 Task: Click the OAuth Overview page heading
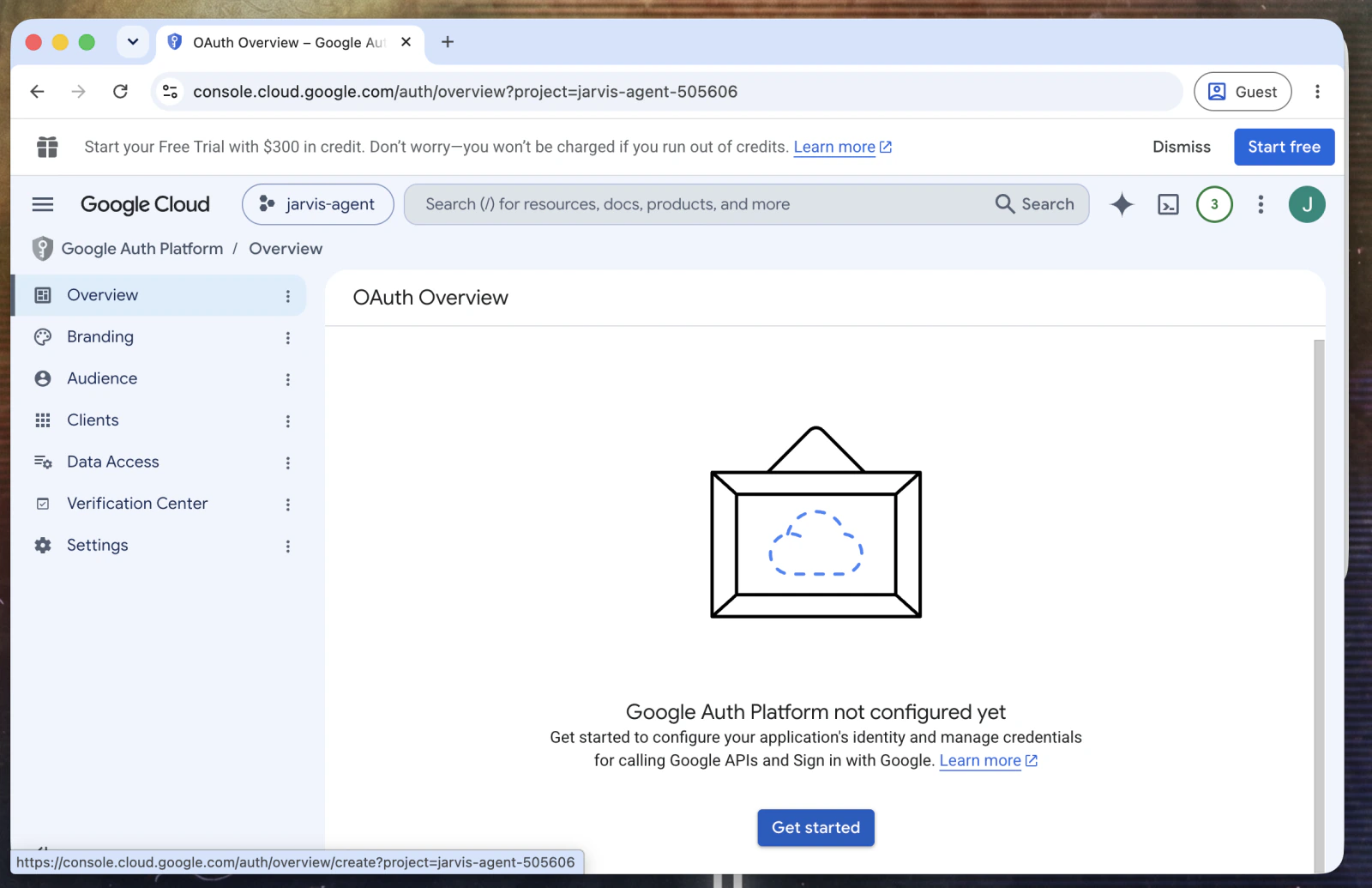(430, 298)
